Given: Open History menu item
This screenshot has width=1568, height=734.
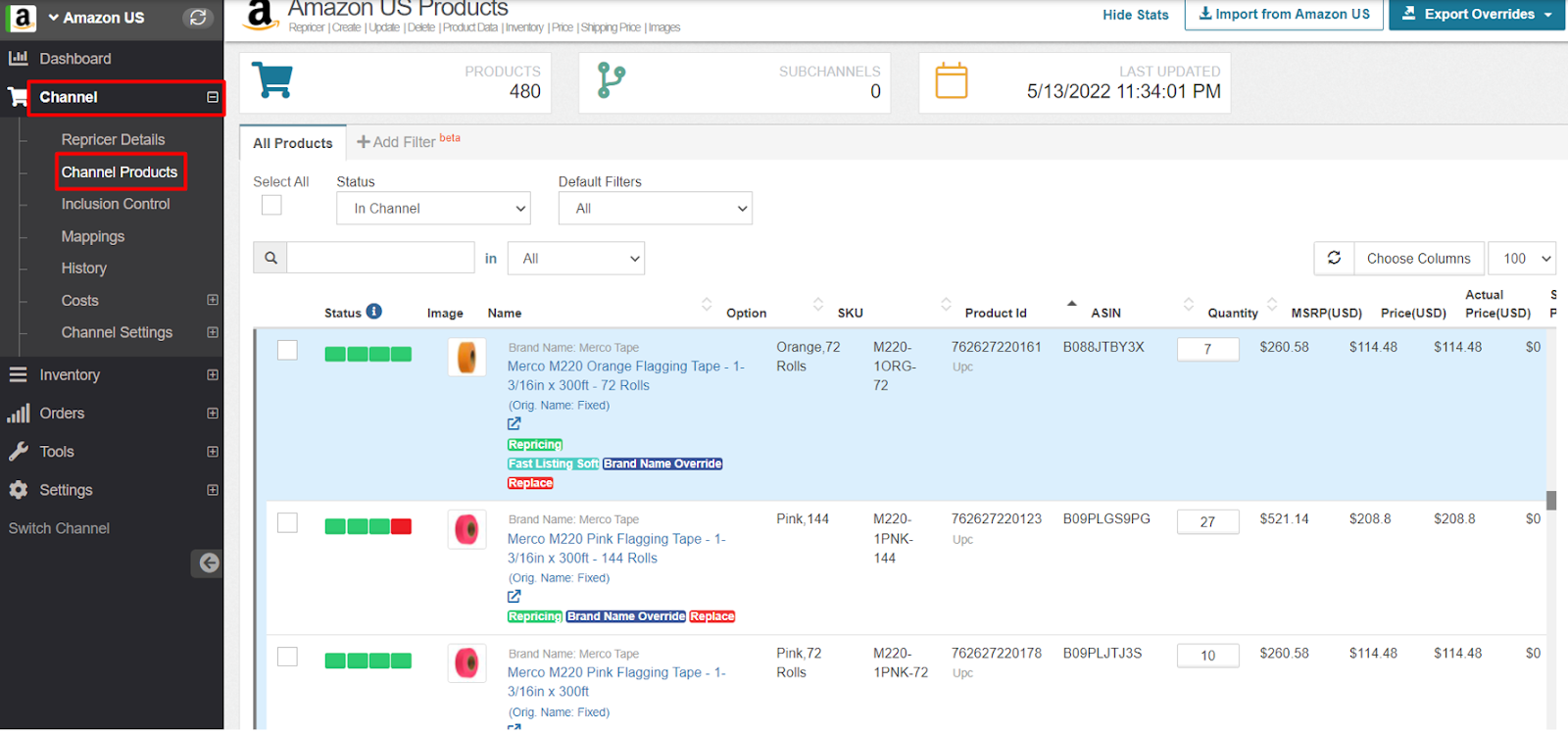Looking at the screenshot, I should (84, 269).
